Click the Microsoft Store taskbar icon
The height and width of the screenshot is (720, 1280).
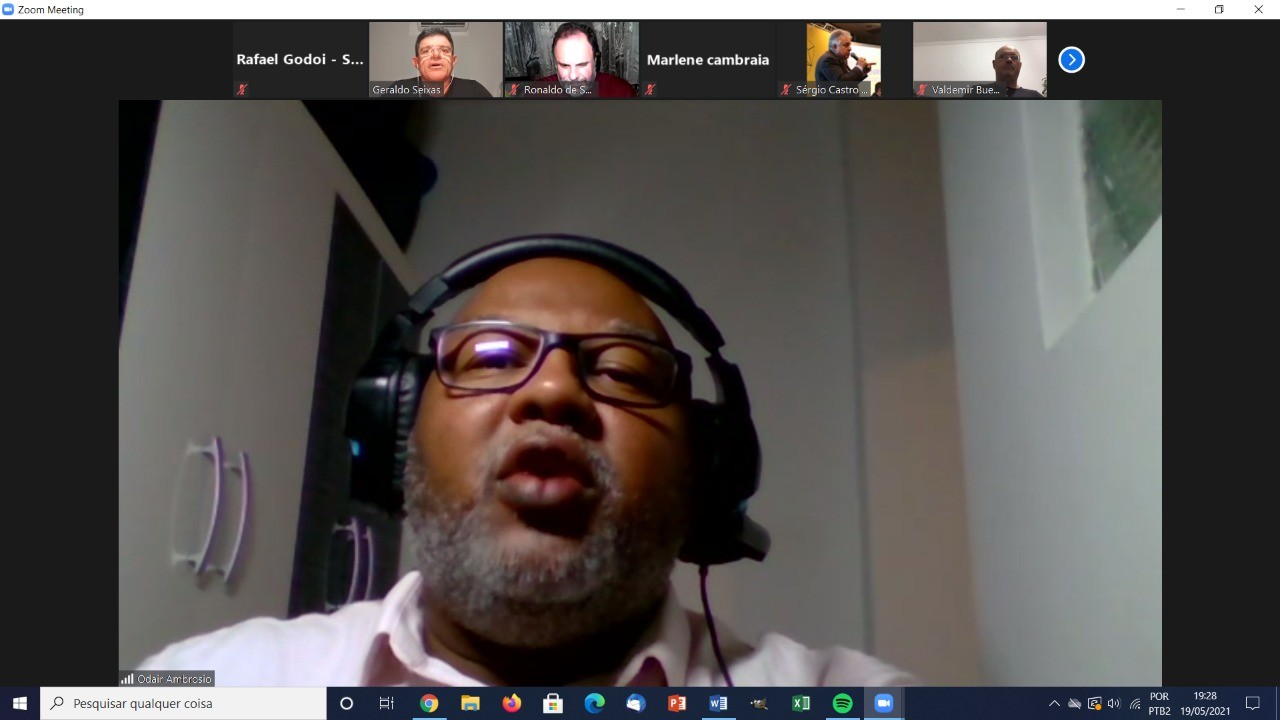(553, 703)
